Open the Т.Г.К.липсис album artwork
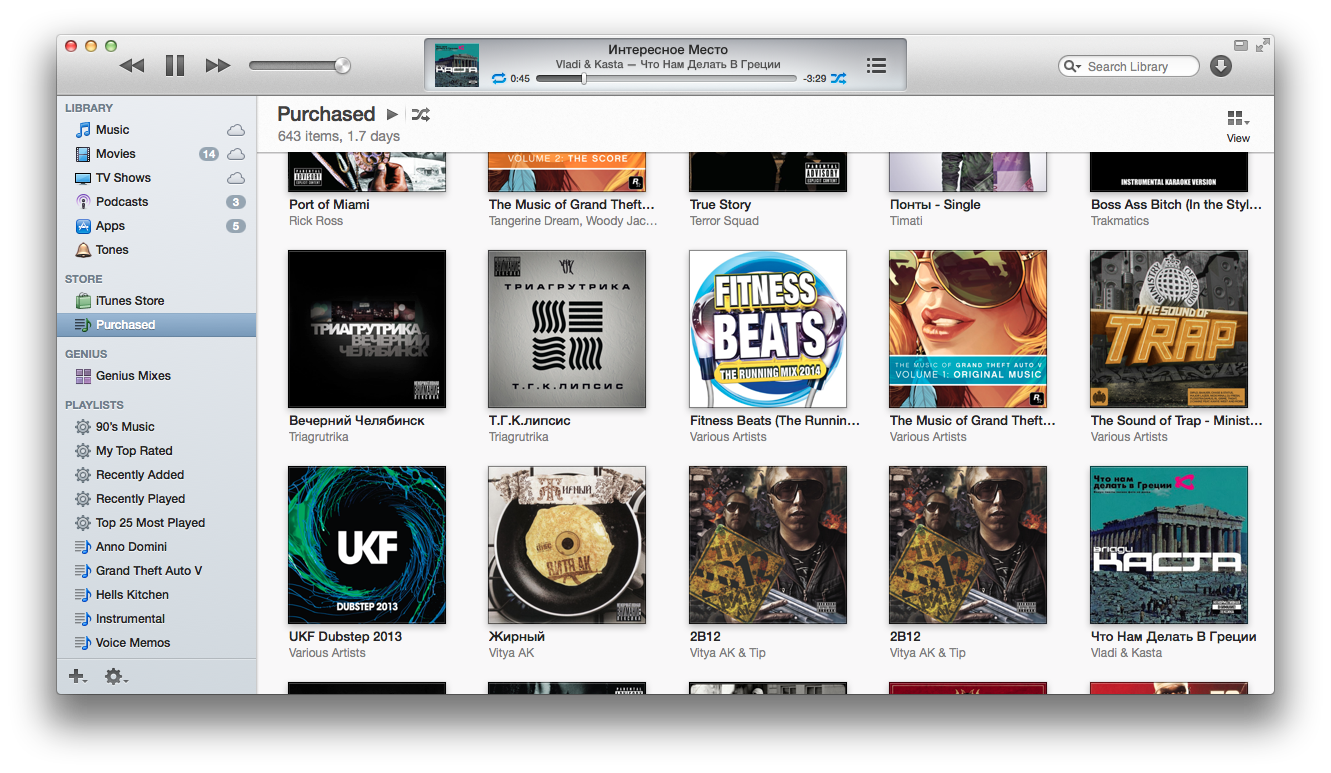1331x773 pixels. (x=567, y=329)
